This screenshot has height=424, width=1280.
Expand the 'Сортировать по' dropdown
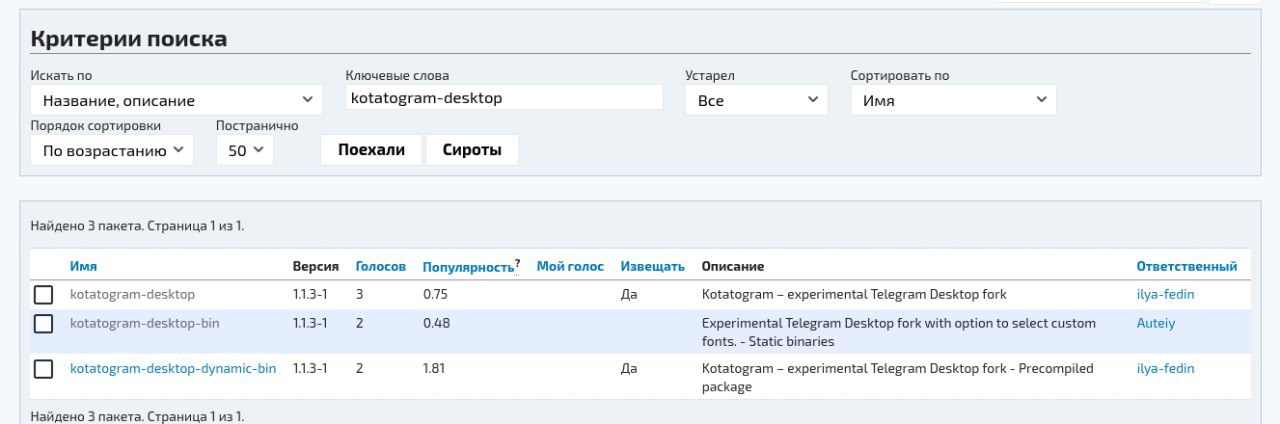(x=953, y=100)
